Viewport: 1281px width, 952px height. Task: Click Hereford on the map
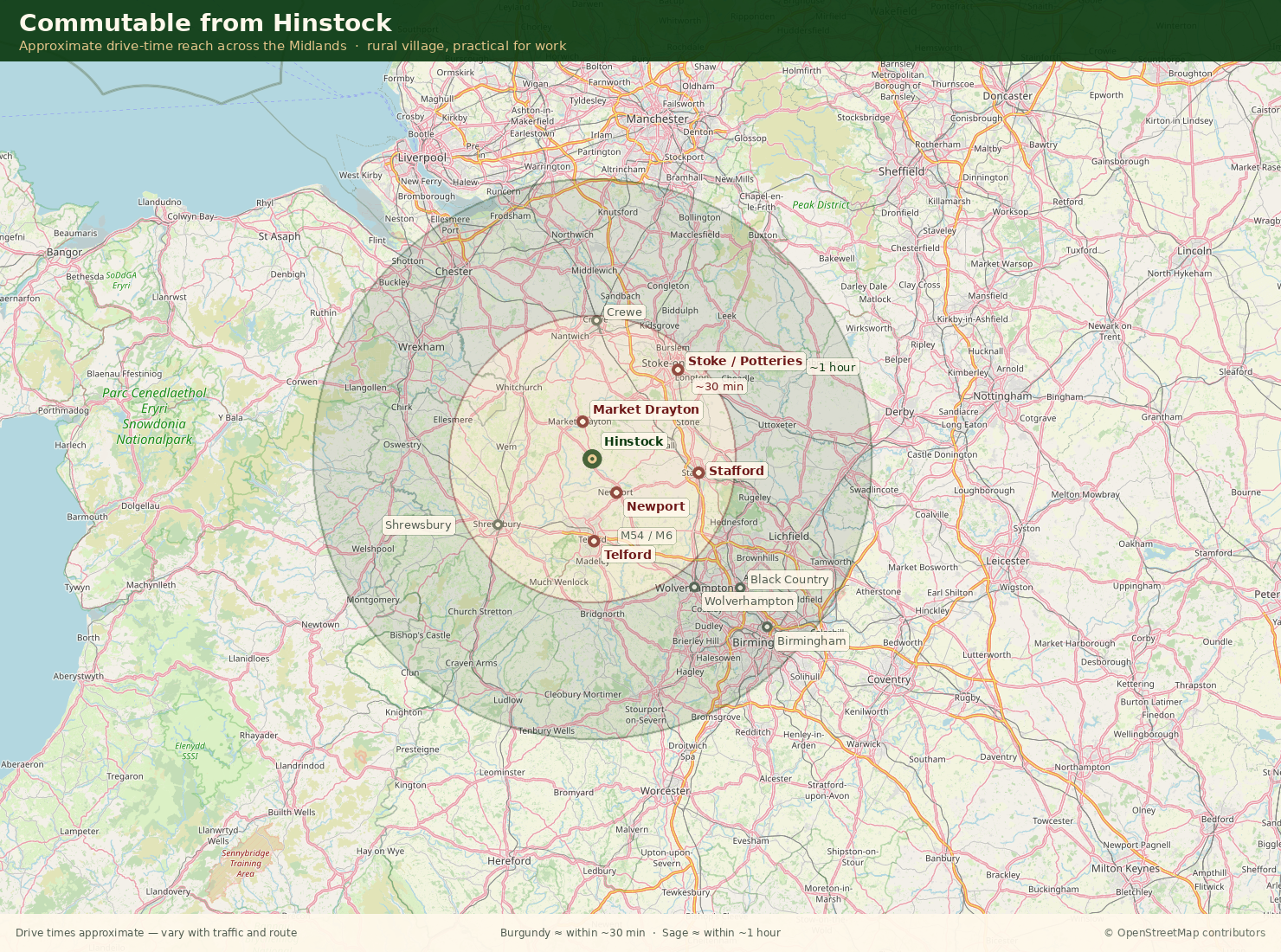pos(509,861)
